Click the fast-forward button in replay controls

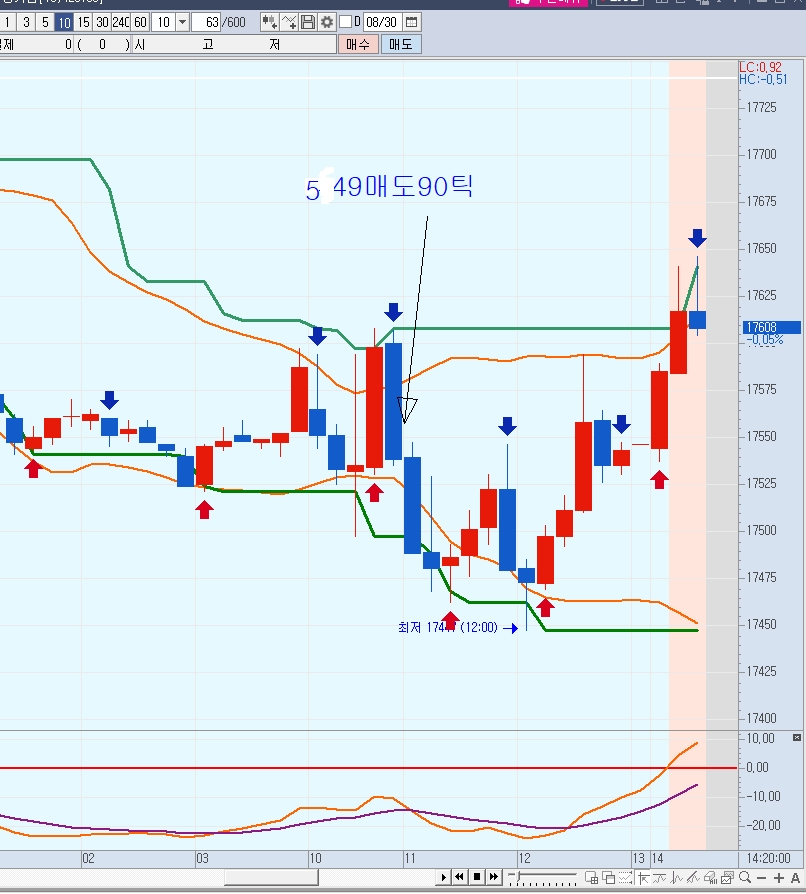click(x=494, y=877)
